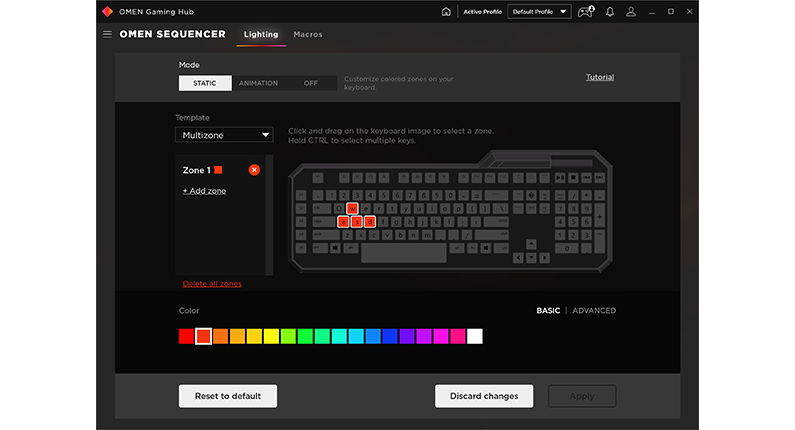
Task: Select Zone 1 in the zone list
Action: (x=196, y=170)
